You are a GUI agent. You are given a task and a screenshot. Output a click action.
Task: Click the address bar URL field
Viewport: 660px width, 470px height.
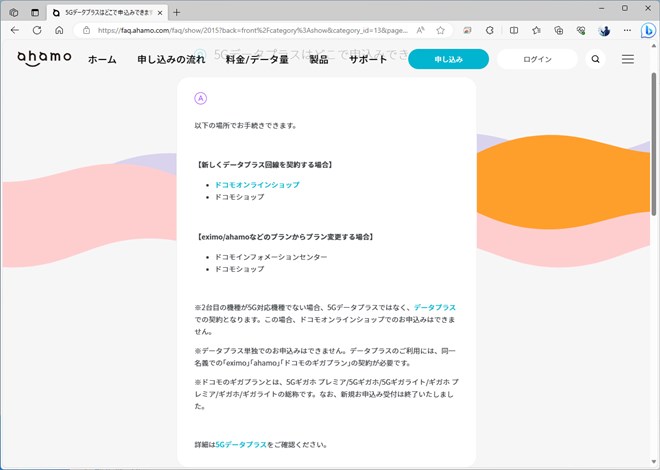[x=253, y=30]
